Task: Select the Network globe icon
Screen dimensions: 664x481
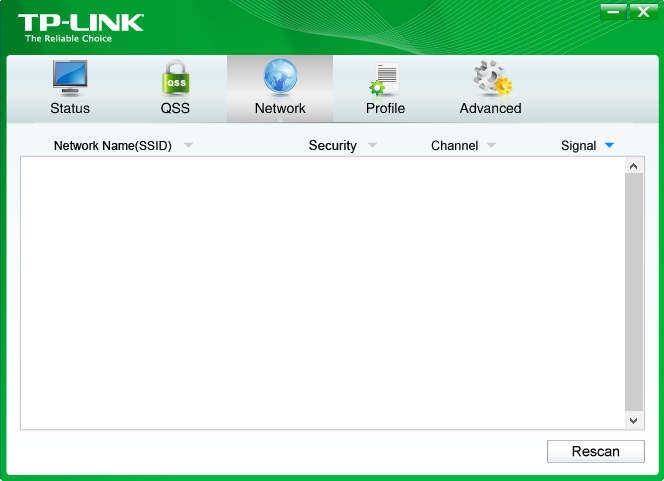Action: point(280,76)
